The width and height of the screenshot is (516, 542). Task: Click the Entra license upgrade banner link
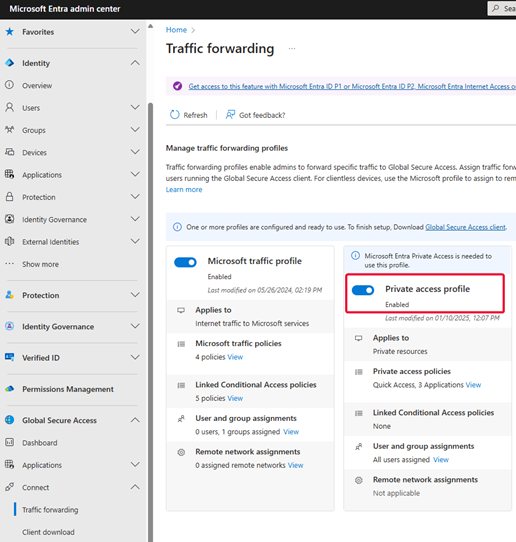point(352,86)
